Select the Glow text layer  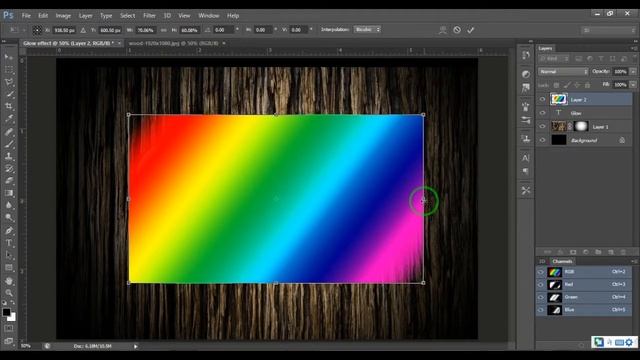(x=584, y=113)
